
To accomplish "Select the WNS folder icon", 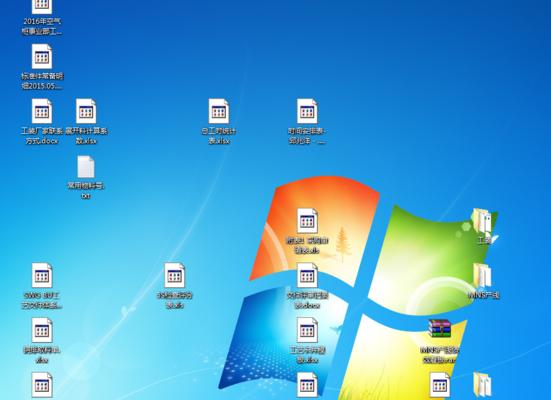I will click(484, 281).
